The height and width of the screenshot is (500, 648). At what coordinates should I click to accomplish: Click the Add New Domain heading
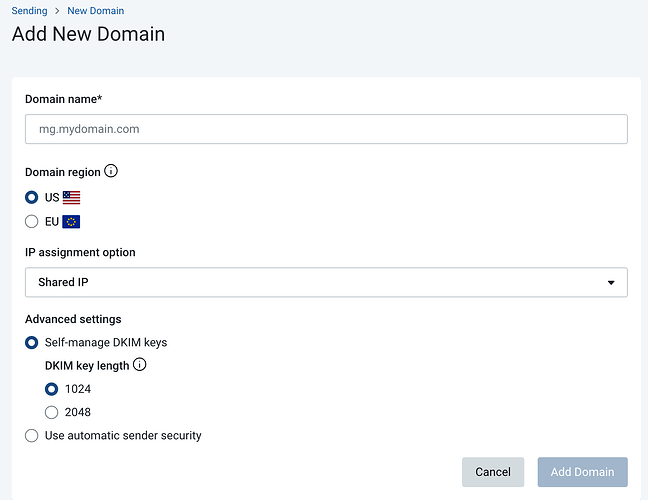coord(88,34)
